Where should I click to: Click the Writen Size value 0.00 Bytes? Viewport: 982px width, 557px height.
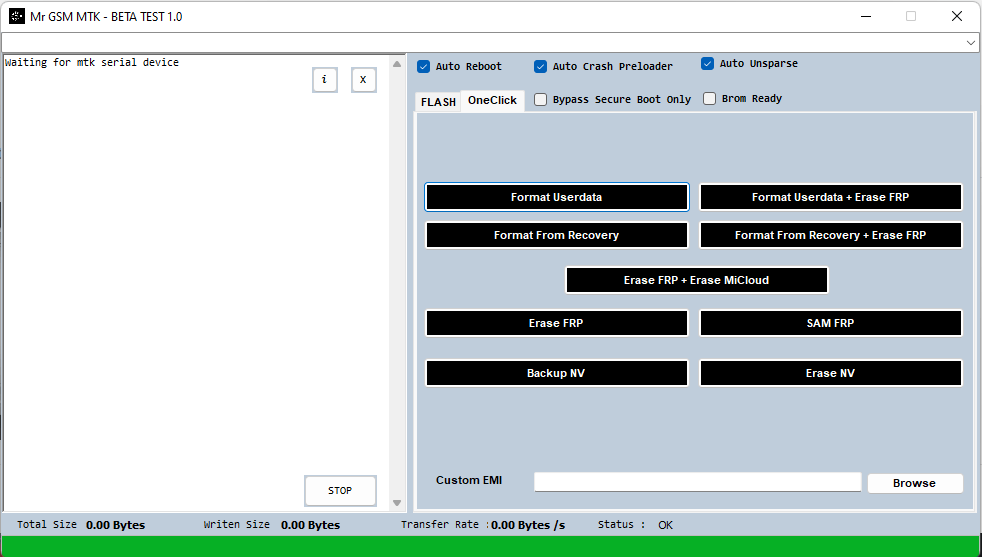(x=311, y=525)
